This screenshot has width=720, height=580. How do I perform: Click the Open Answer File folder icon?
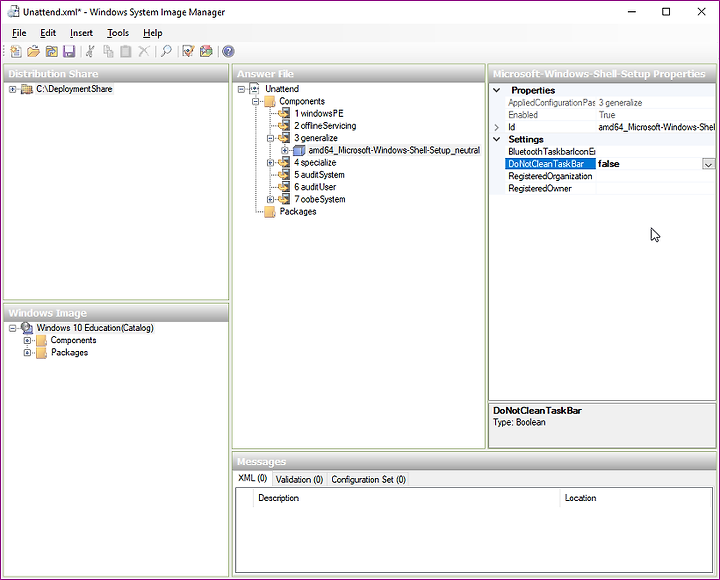pos(34,51)
